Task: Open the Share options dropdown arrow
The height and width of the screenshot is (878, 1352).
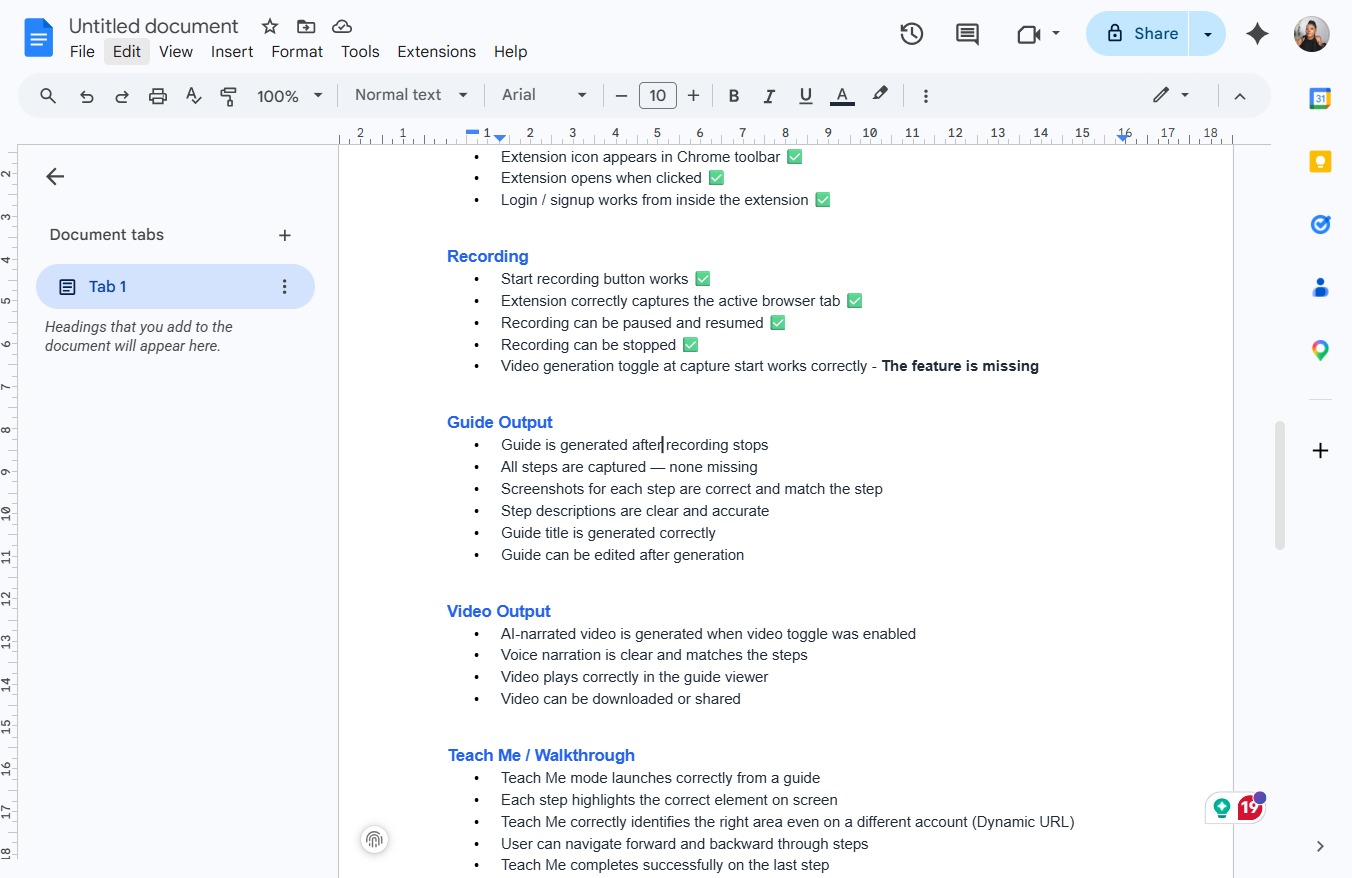Action: (1207, 34)
